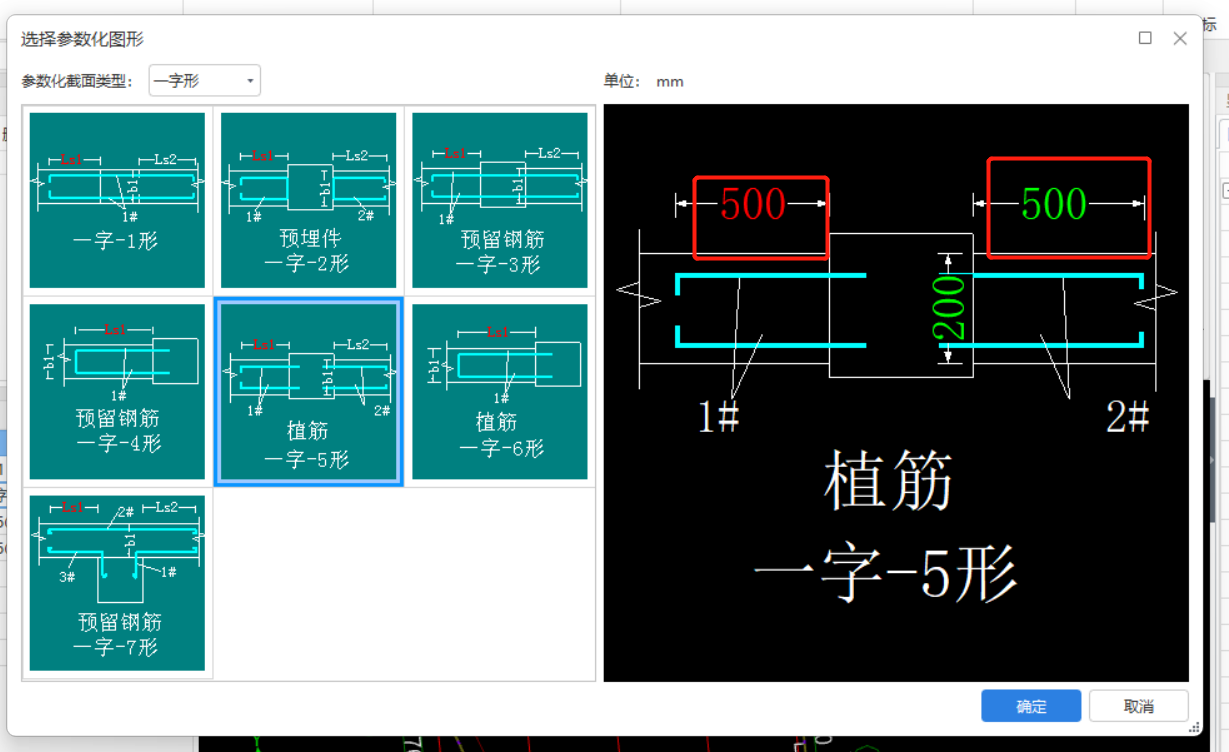Click the 单位: mm label

point(644,82)
